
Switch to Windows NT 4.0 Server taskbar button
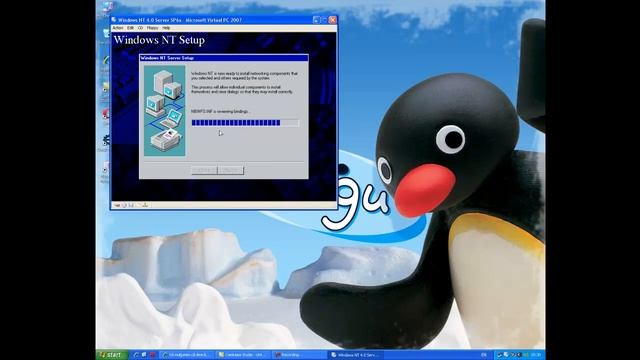point(356,355)
